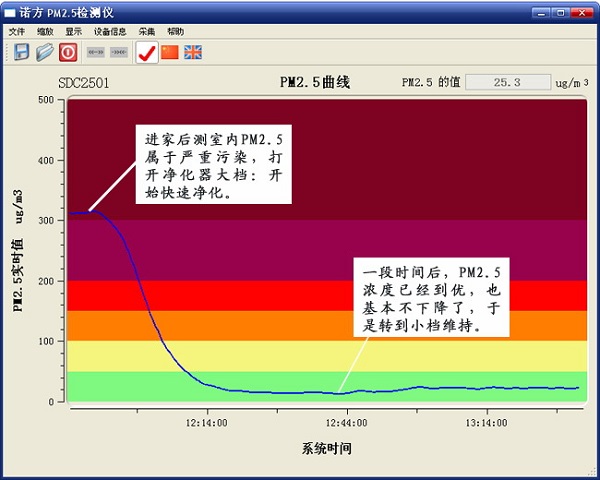Image resolution: width=600 pixels, height=480 pixels.
Task: Click the 12:44:00 time axis label
Action: (x=347, y=423)
